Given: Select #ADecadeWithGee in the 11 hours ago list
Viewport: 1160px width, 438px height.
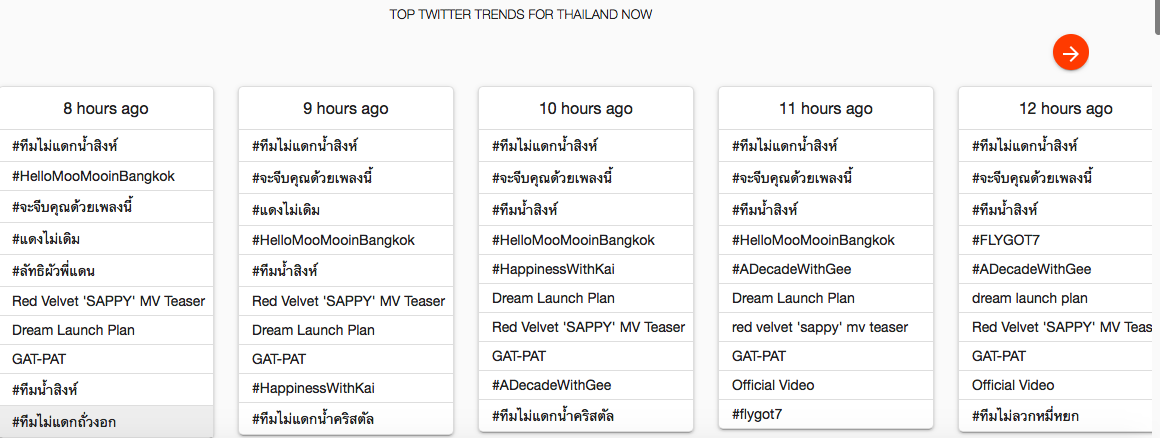Looking at the screenshot, I should (x=791, y=269).
